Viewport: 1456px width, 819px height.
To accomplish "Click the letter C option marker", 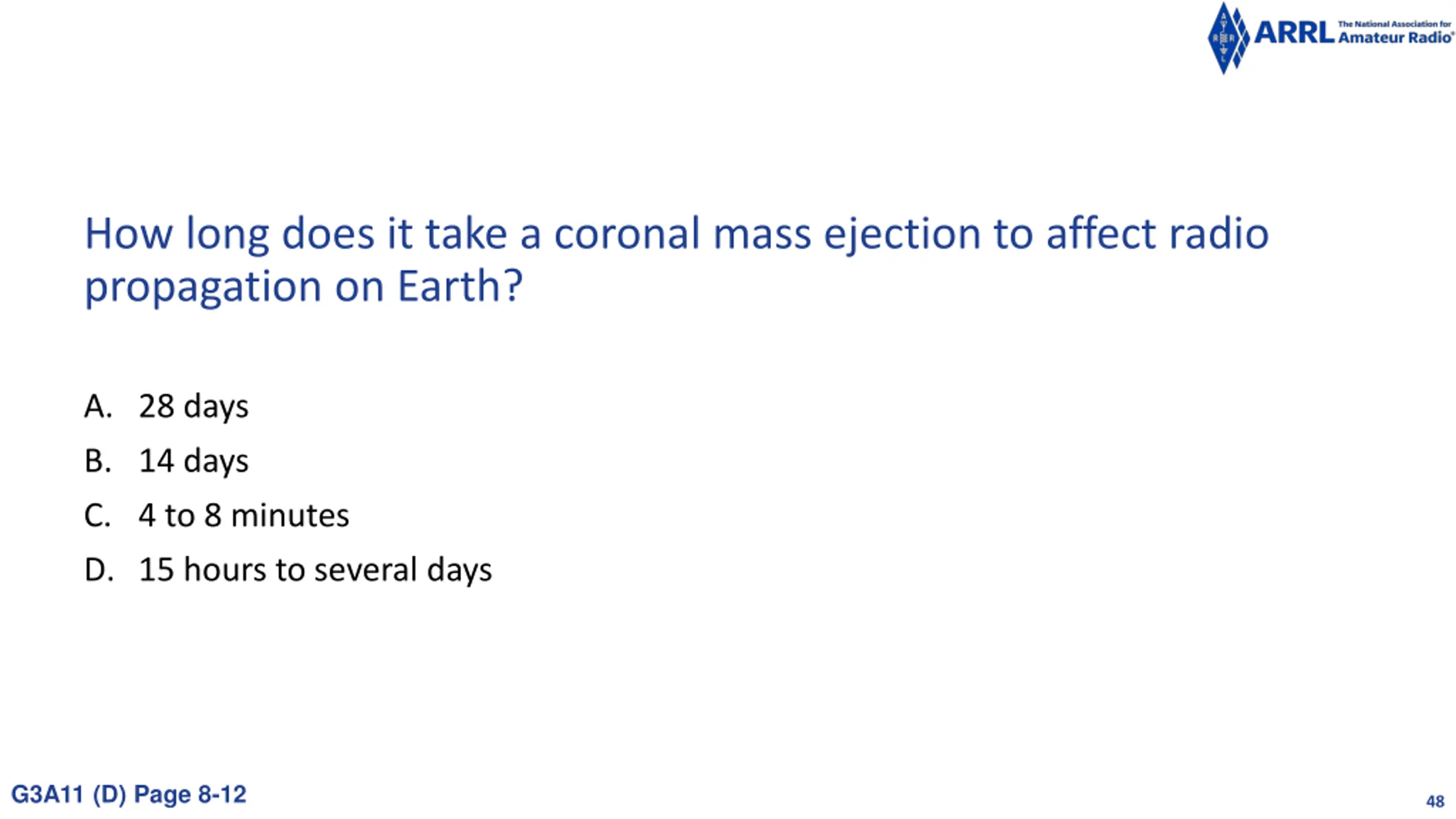I will [x=97, y=515].
